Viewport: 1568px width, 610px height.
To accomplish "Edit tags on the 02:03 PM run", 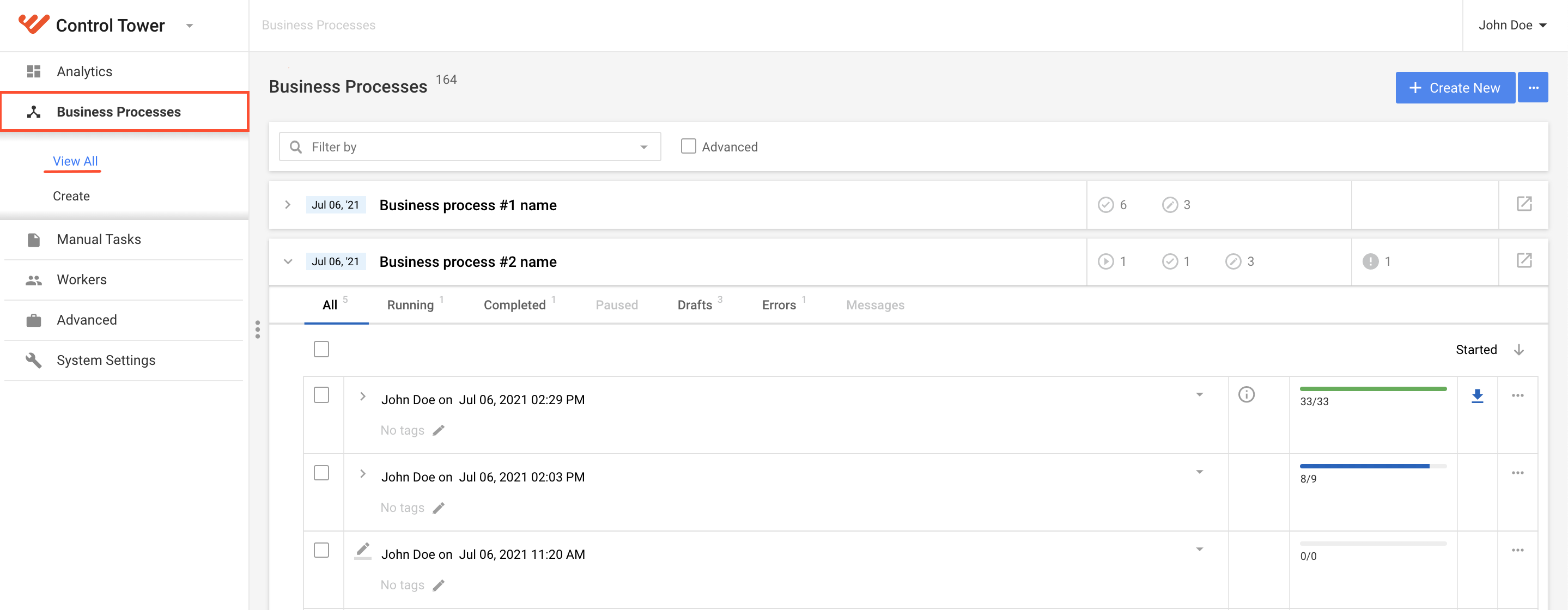I will 438,508.
